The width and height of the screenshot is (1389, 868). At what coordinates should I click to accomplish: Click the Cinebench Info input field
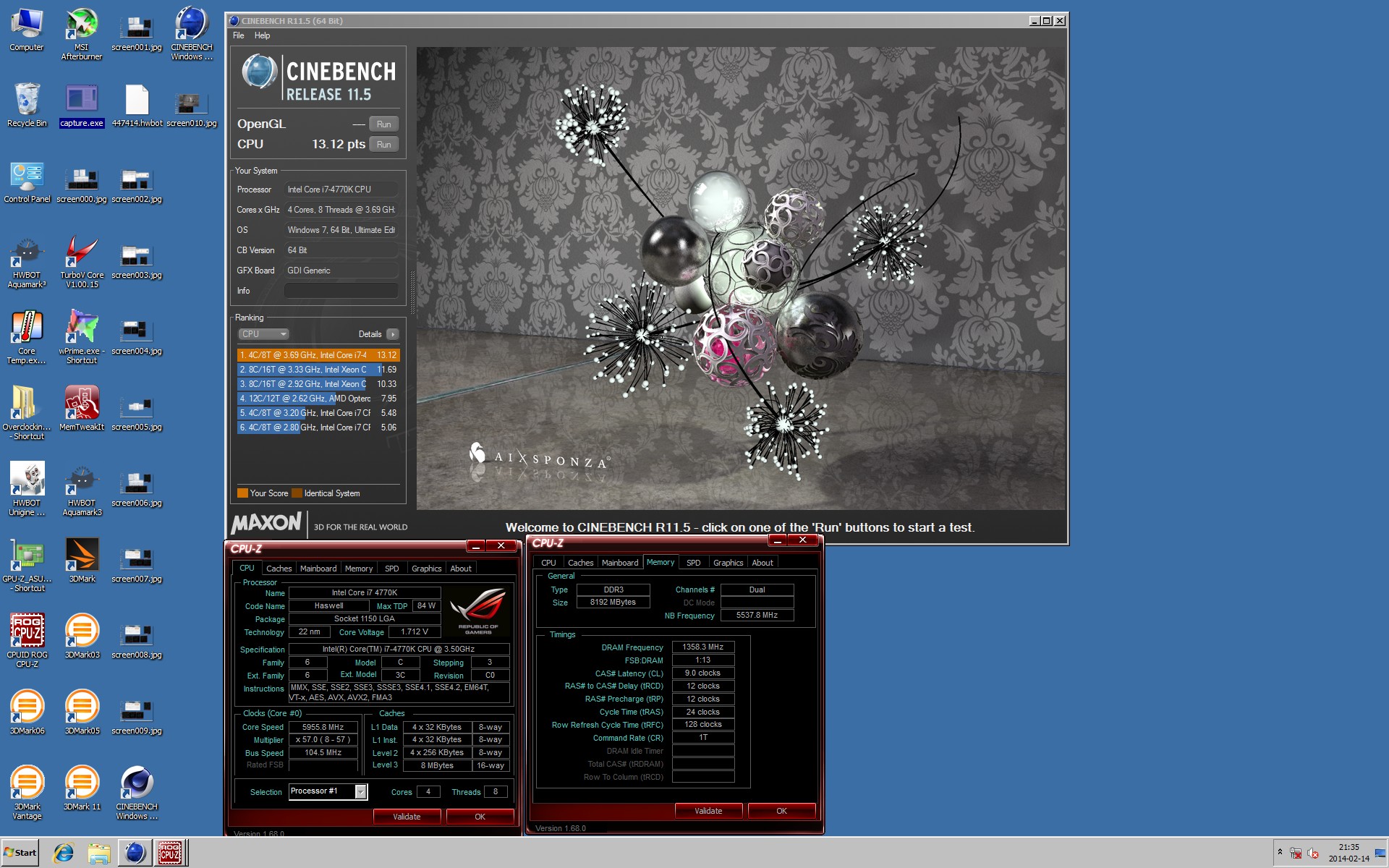point(341,291)
